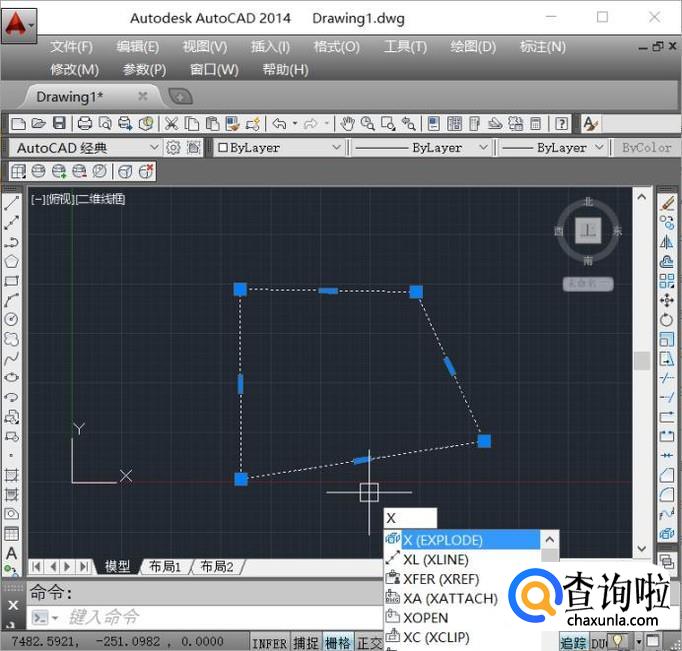Open the 视图(V) menu
This screenshot has height=651, width=682.
click(x=204, y=47)
